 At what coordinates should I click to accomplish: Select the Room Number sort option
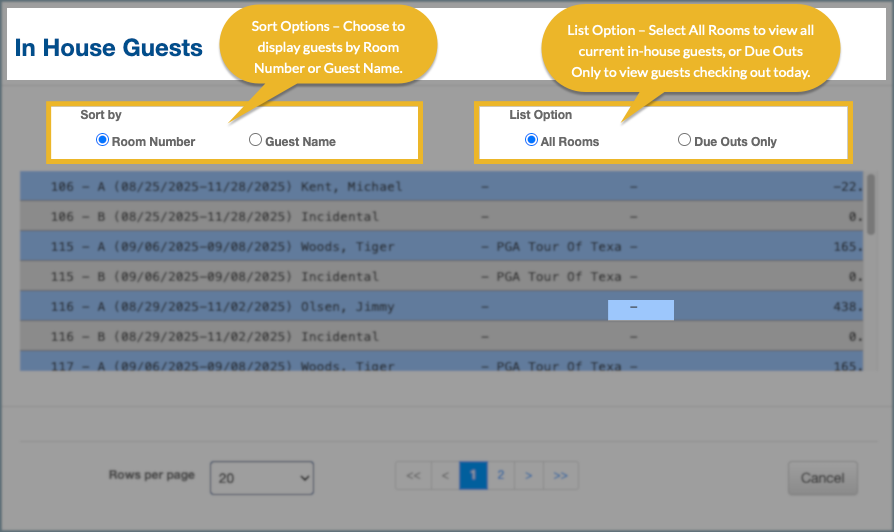102,141
